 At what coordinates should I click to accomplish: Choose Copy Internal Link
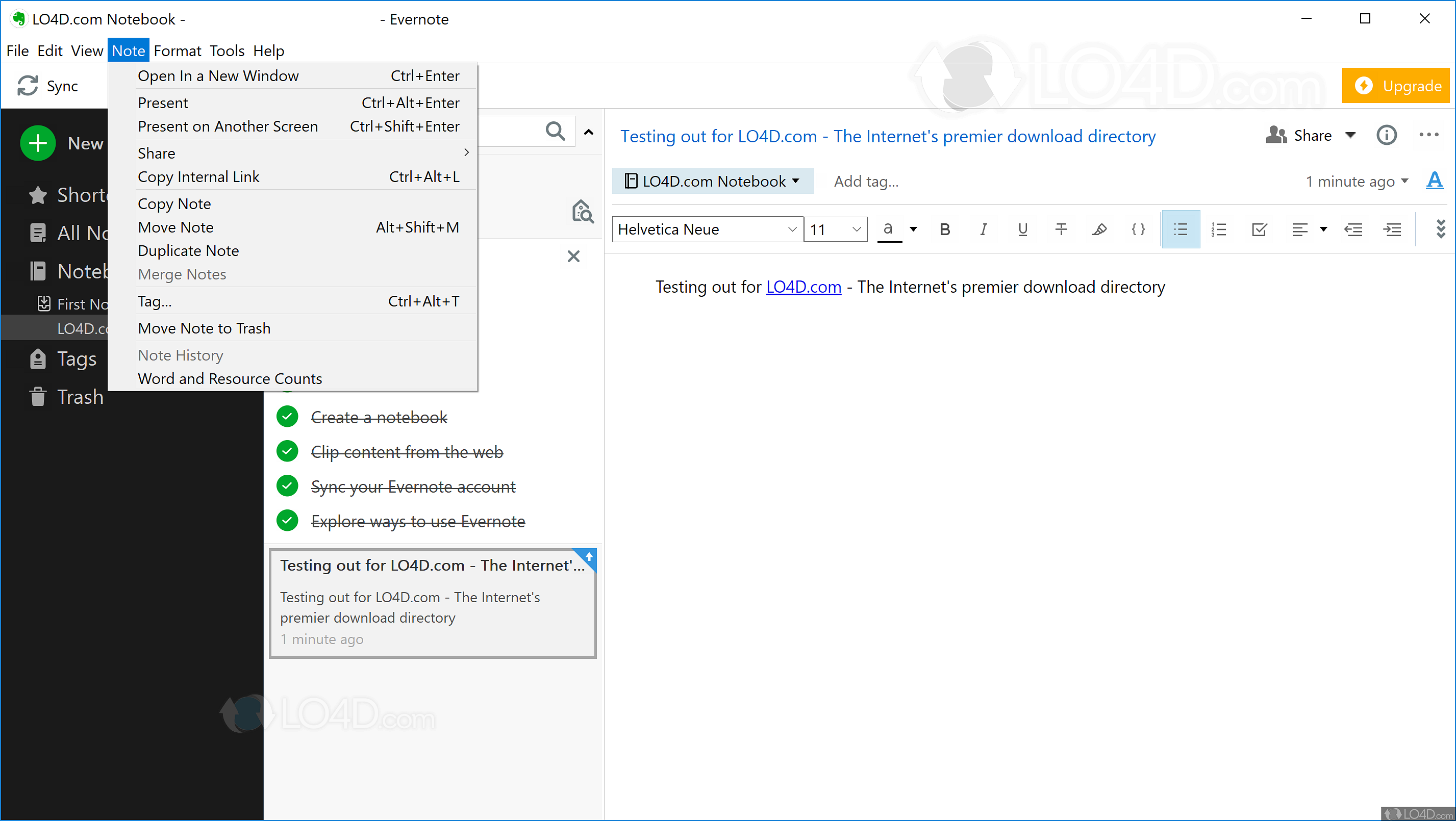pyautogui.click(x=292, y=177)
